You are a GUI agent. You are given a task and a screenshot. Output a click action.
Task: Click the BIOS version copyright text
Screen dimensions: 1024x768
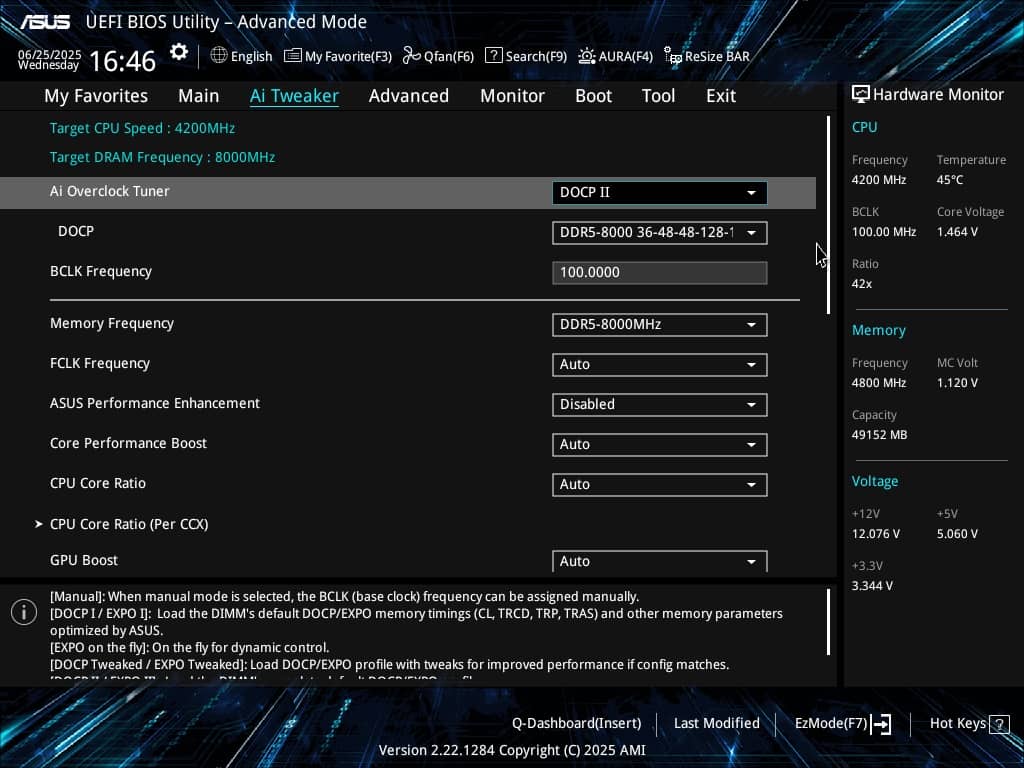coord(512,750)
